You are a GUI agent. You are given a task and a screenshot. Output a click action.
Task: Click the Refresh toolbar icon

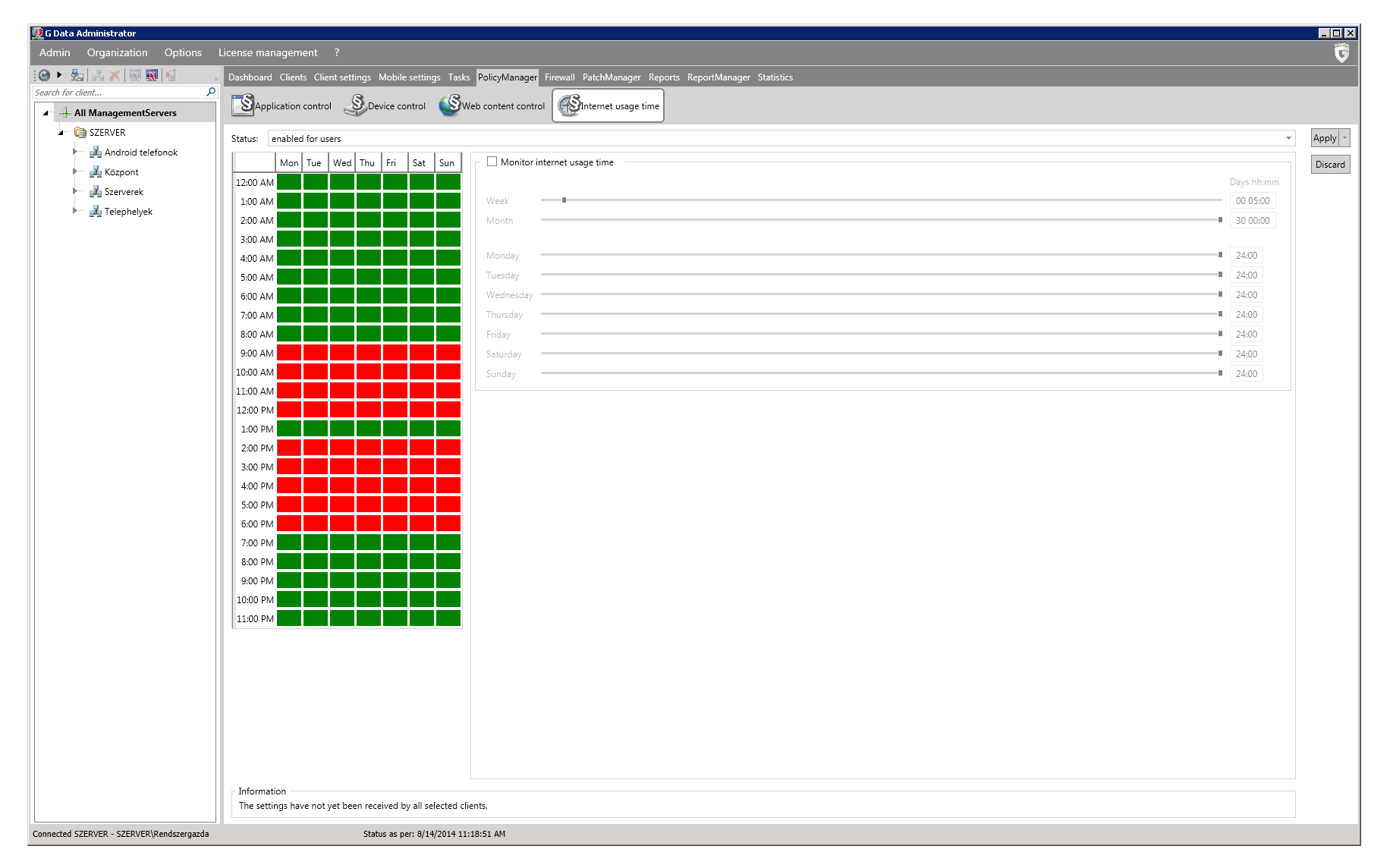[44, 75]
